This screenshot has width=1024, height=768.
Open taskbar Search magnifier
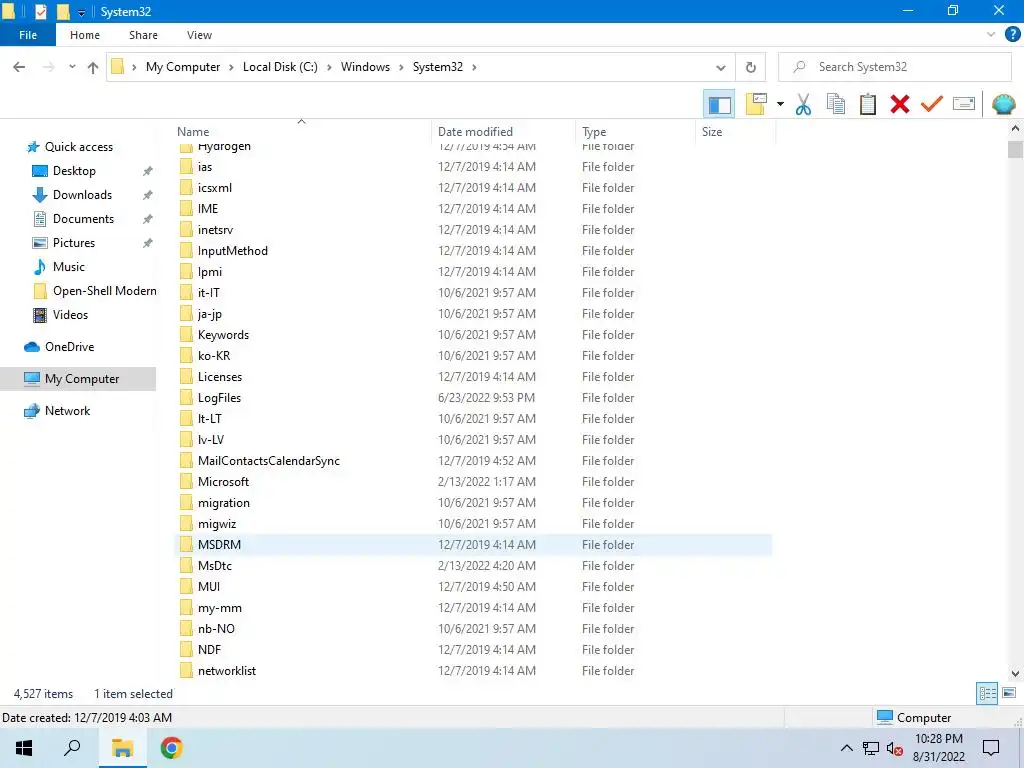pyautogui.click(x=72, y=748)
